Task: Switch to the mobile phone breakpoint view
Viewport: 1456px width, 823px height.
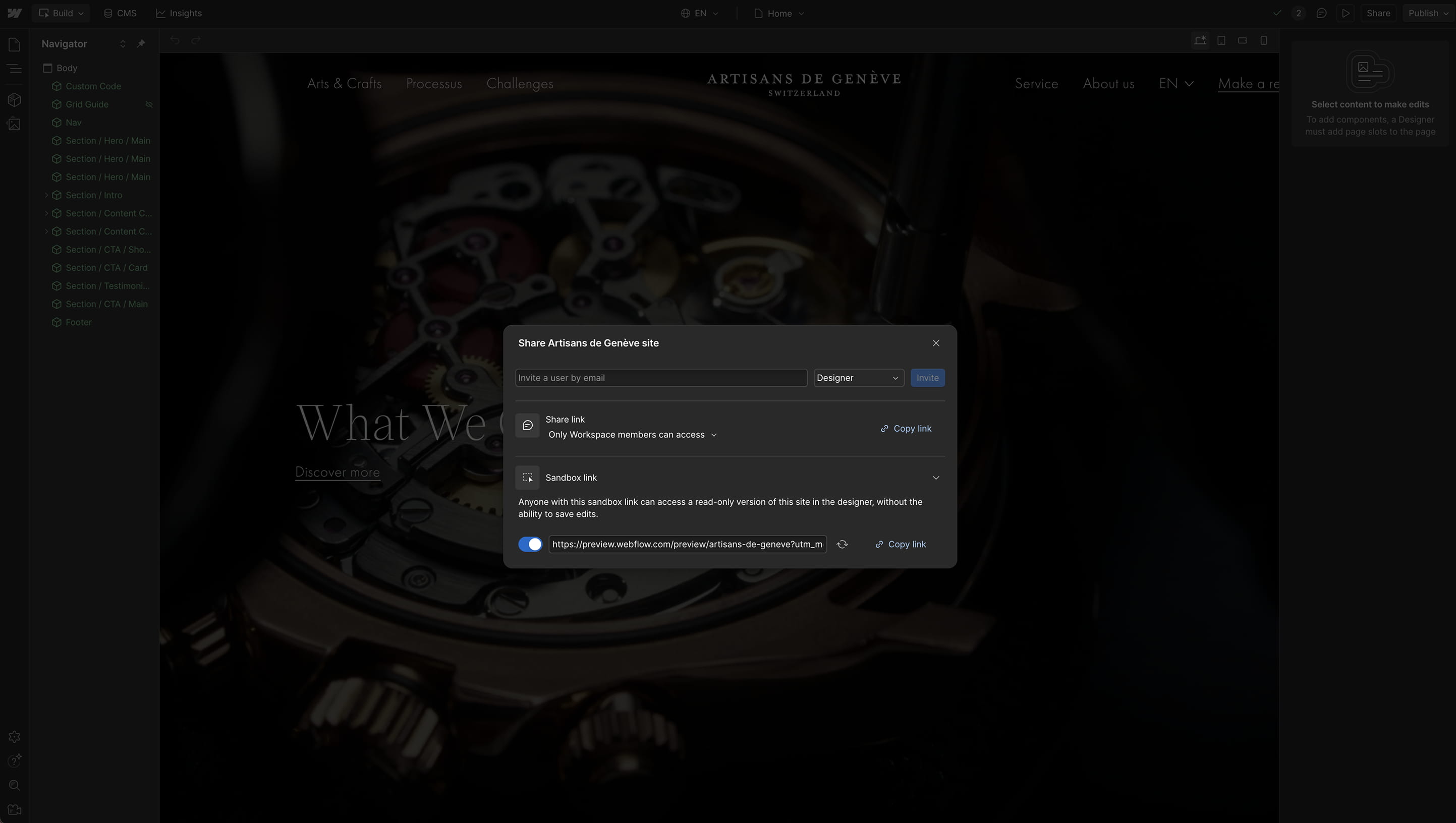Action: tap(1263, 40)
